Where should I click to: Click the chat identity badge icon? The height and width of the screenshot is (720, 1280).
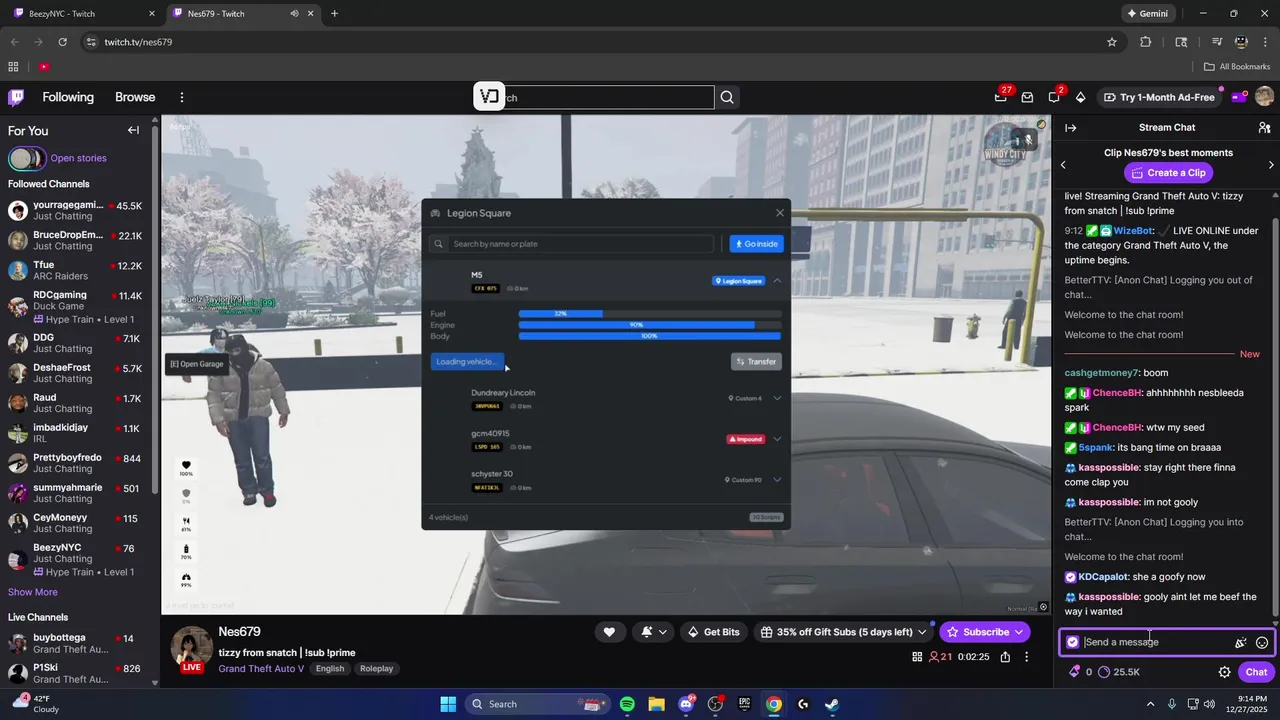[x=1073, y=642]
